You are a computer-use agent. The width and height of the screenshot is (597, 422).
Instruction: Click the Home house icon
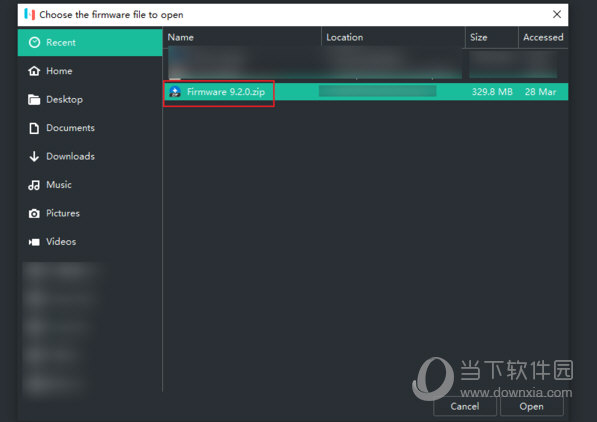point(34,71)
